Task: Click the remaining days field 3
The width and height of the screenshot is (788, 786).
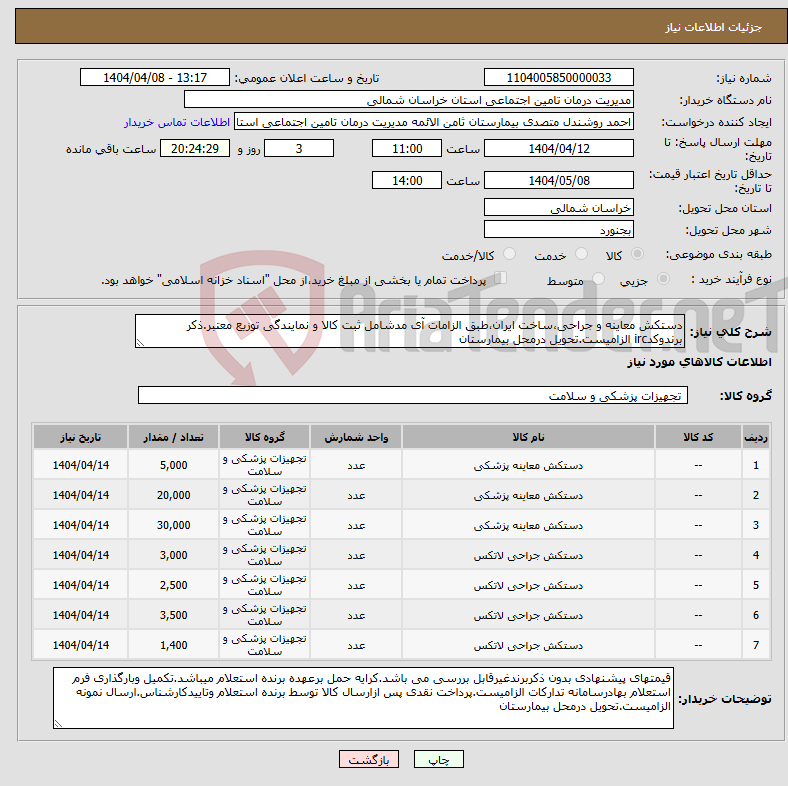Action: [299, 148]
